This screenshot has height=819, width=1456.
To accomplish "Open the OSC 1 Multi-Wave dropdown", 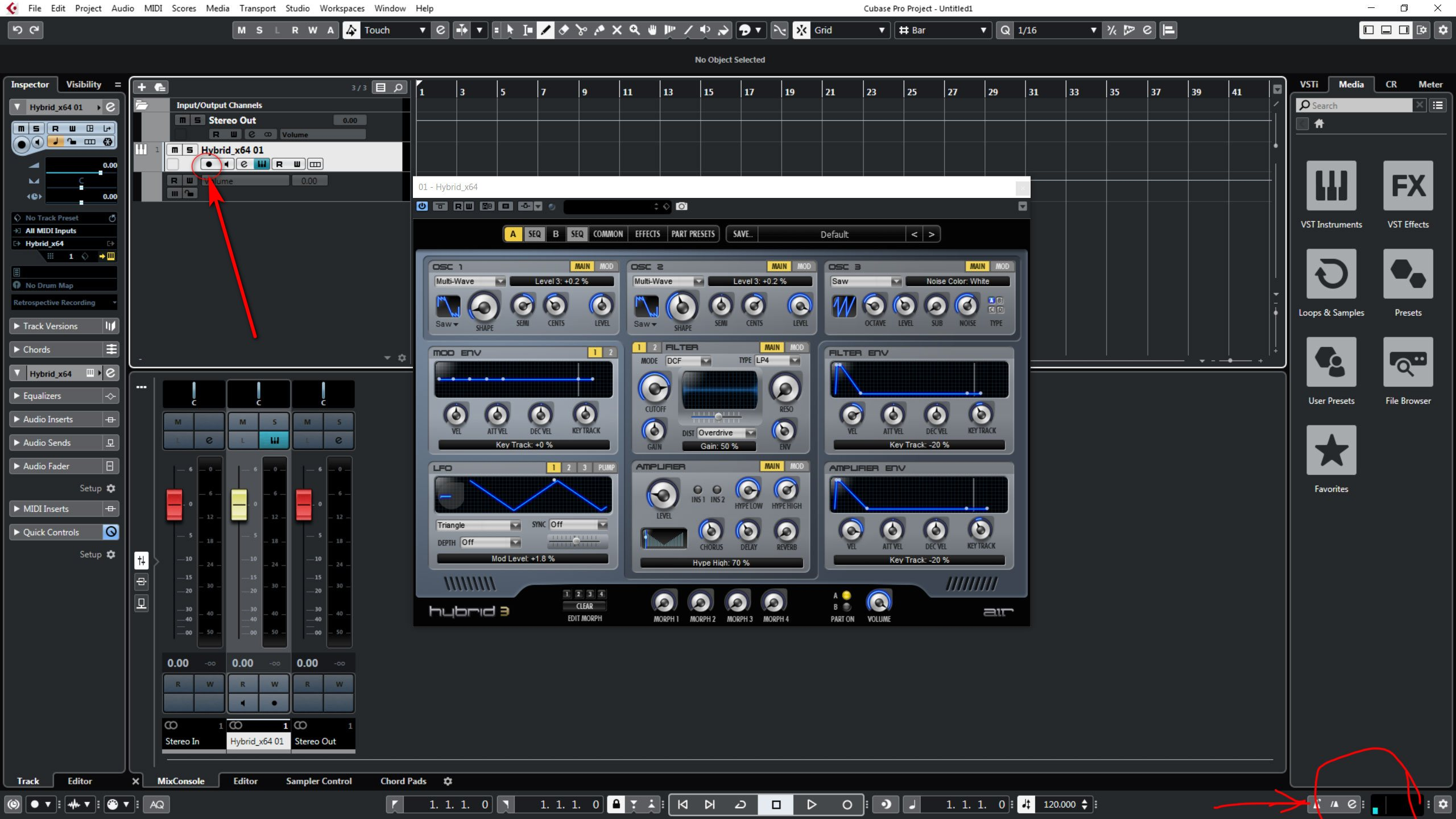I will click(x=470, y=282).
